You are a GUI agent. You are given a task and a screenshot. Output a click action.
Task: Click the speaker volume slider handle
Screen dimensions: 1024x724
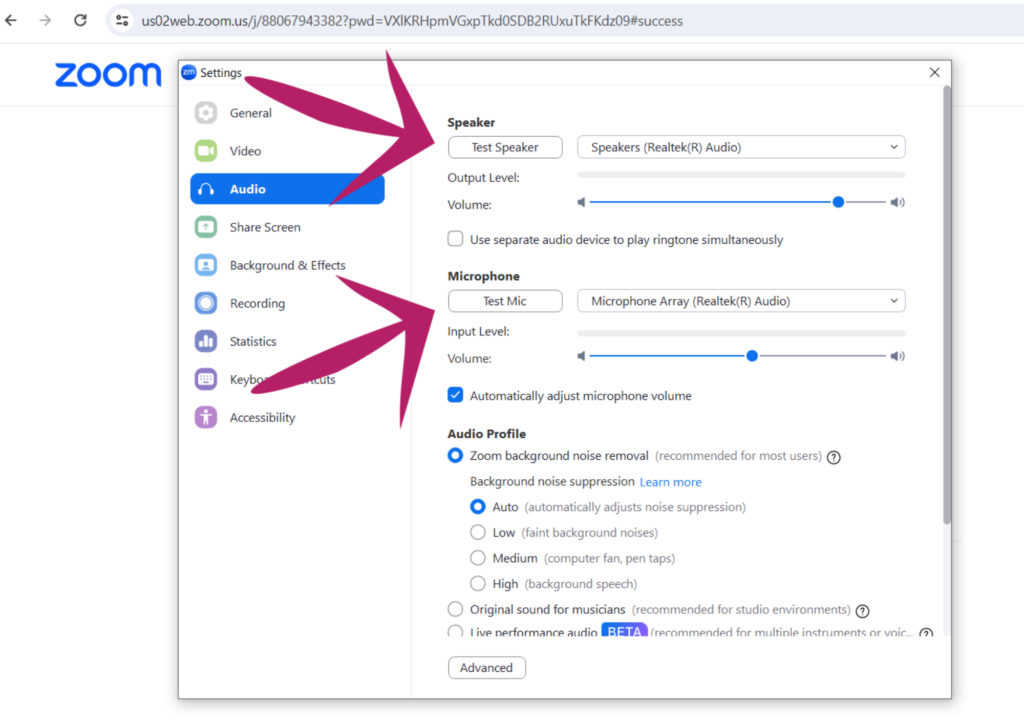(838, 202)
